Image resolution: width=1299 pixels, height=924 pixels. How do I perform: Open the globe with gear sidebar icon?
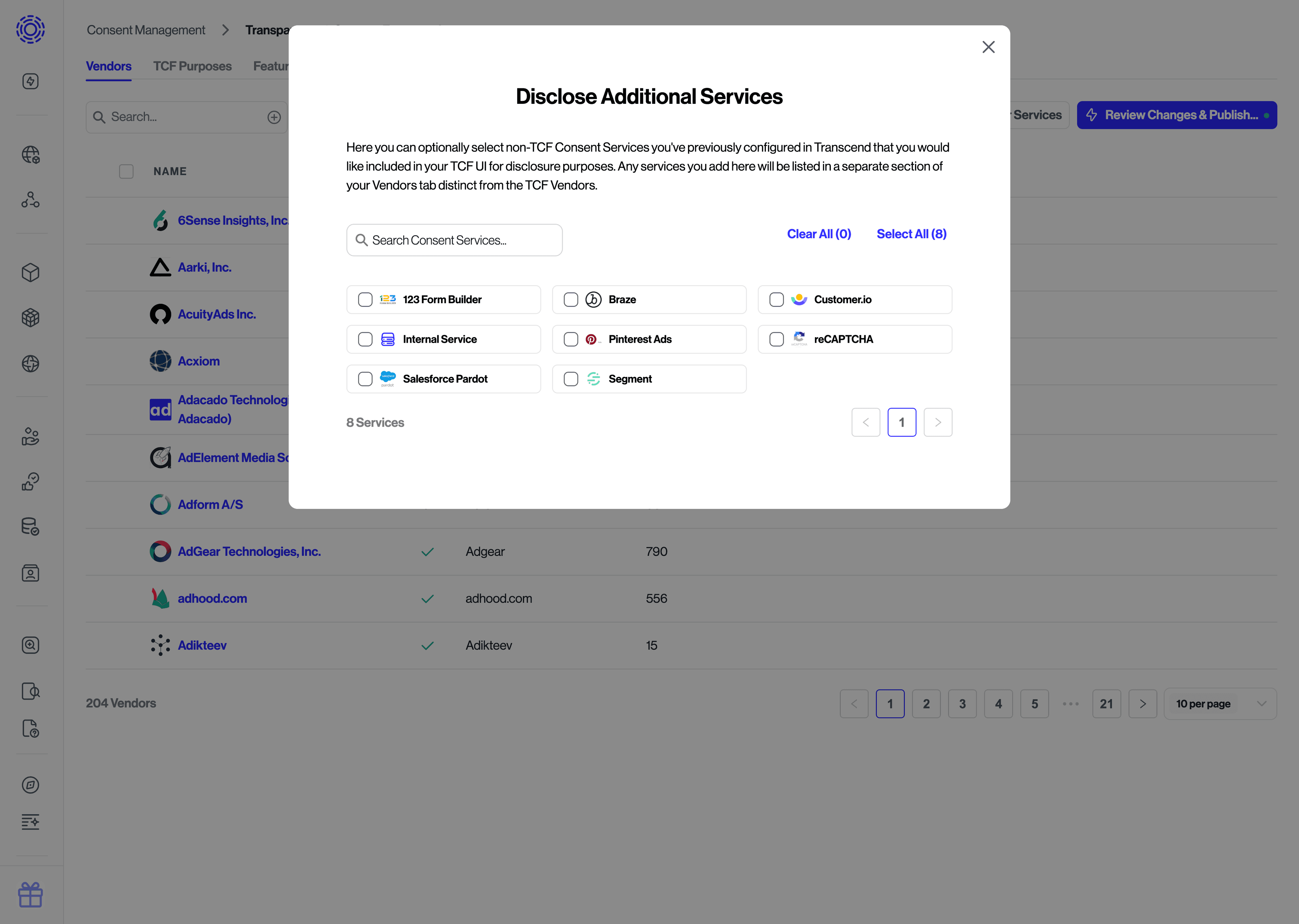click(30, 154)
